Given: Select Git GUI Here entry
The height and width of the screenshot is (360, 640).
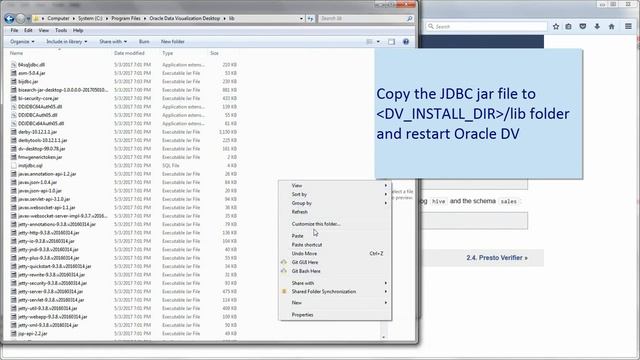Looking at the screenshot, I should click(334, 262).
